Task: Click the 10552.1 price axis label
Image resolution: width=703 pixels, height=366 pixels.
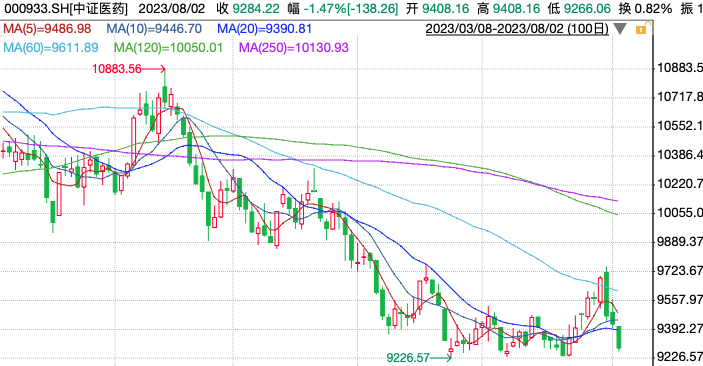Action: (x=680, y=126)
